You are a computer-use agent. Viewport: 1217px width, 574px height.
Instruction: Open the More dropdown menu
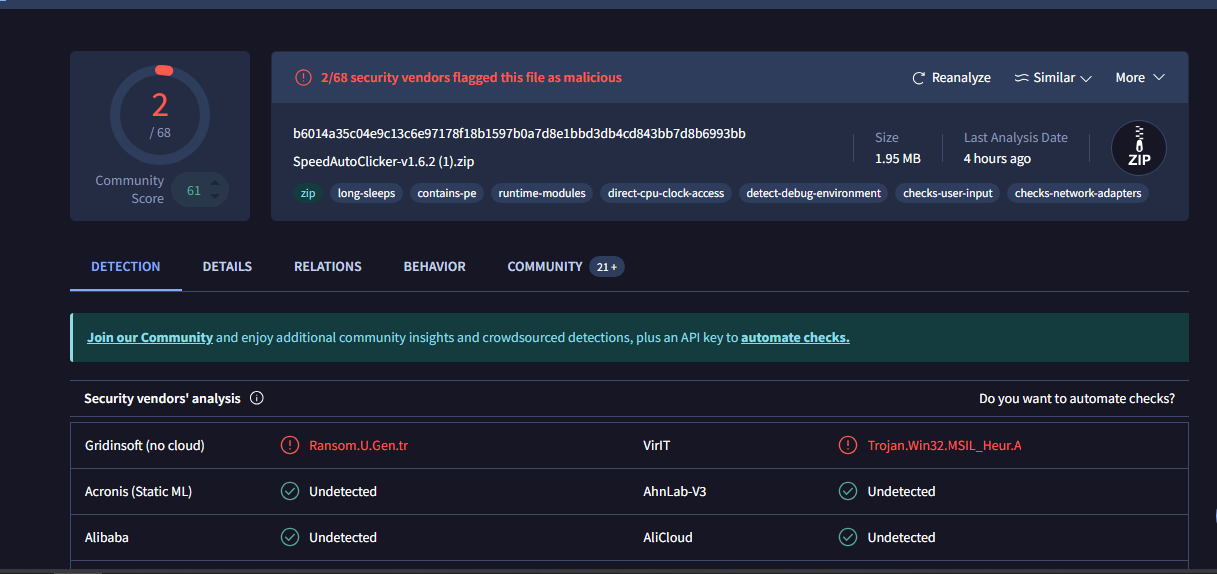pyautogui.click(x=1140, y=78)
